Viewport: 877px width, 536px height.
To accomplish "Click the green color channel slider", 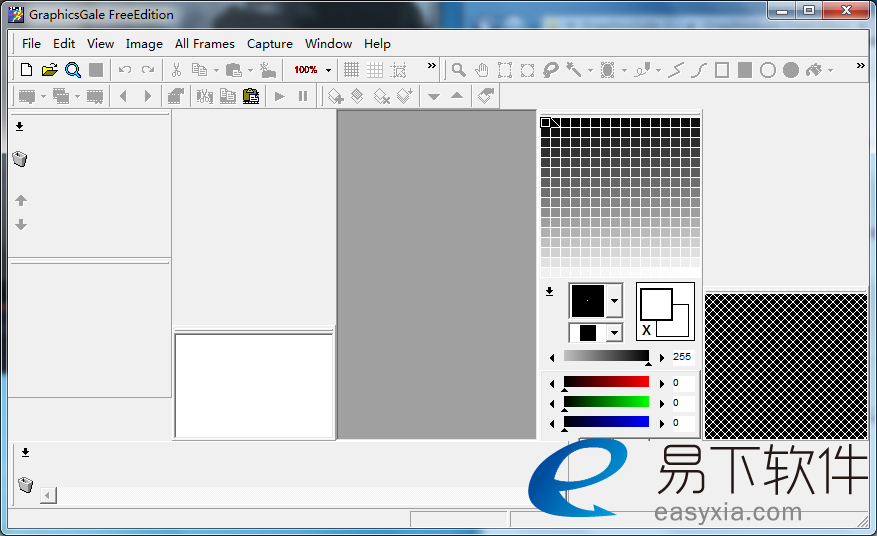I will click(606, 402).
